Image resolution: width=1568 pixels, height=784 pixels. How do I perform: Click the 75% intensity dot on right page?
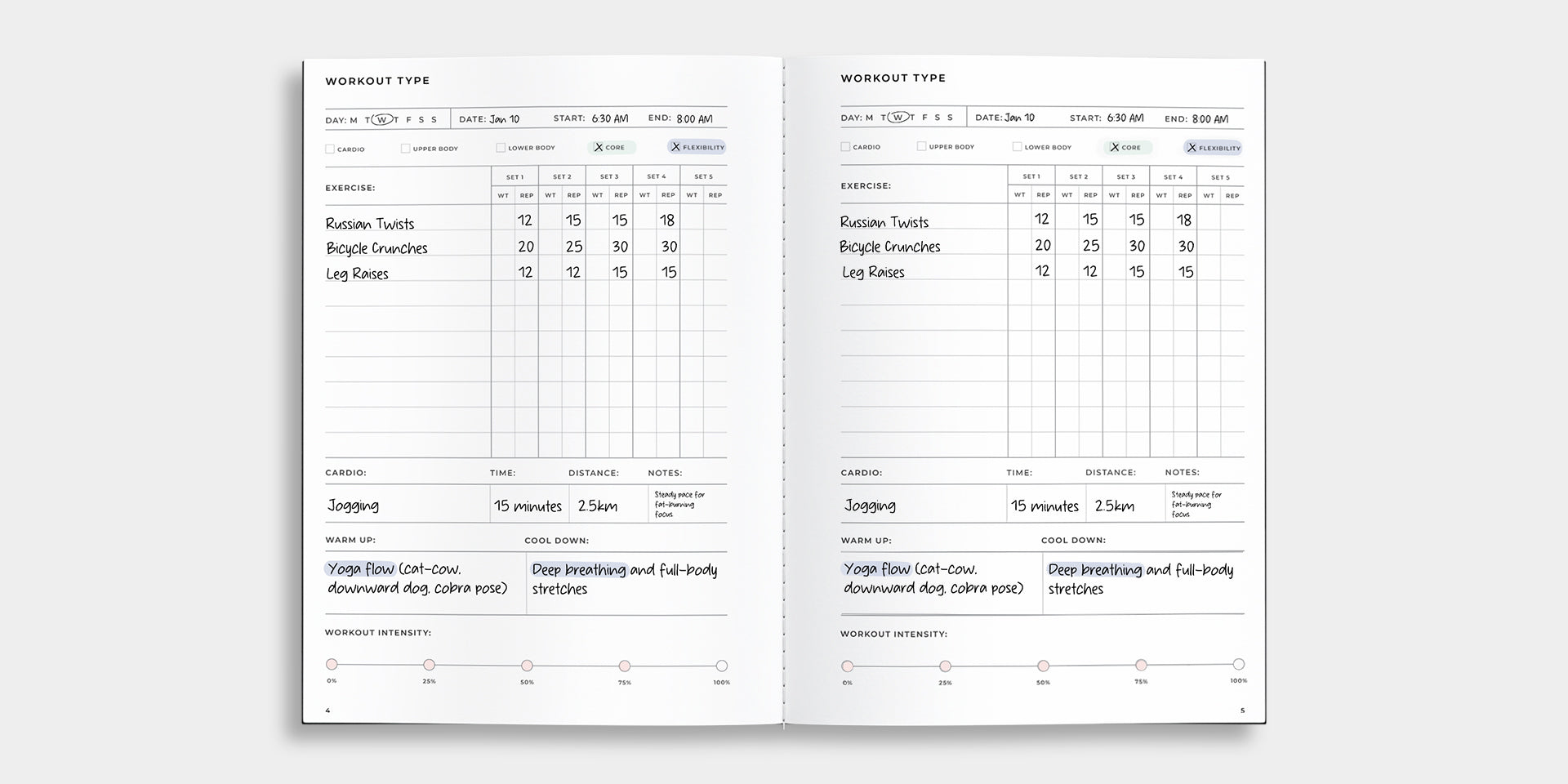tap(1141, 665)
